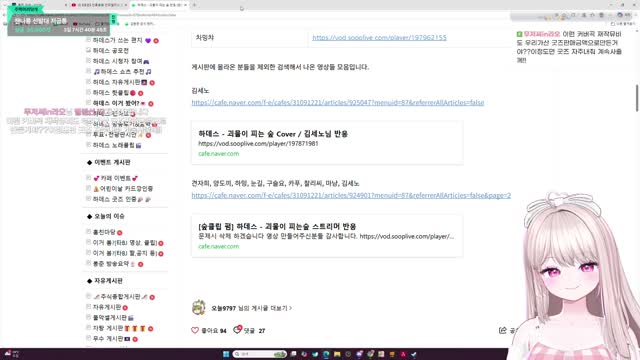Click the board icon beside 카페 이벤트
Screen dimensions: 640x360
(88, 178)
